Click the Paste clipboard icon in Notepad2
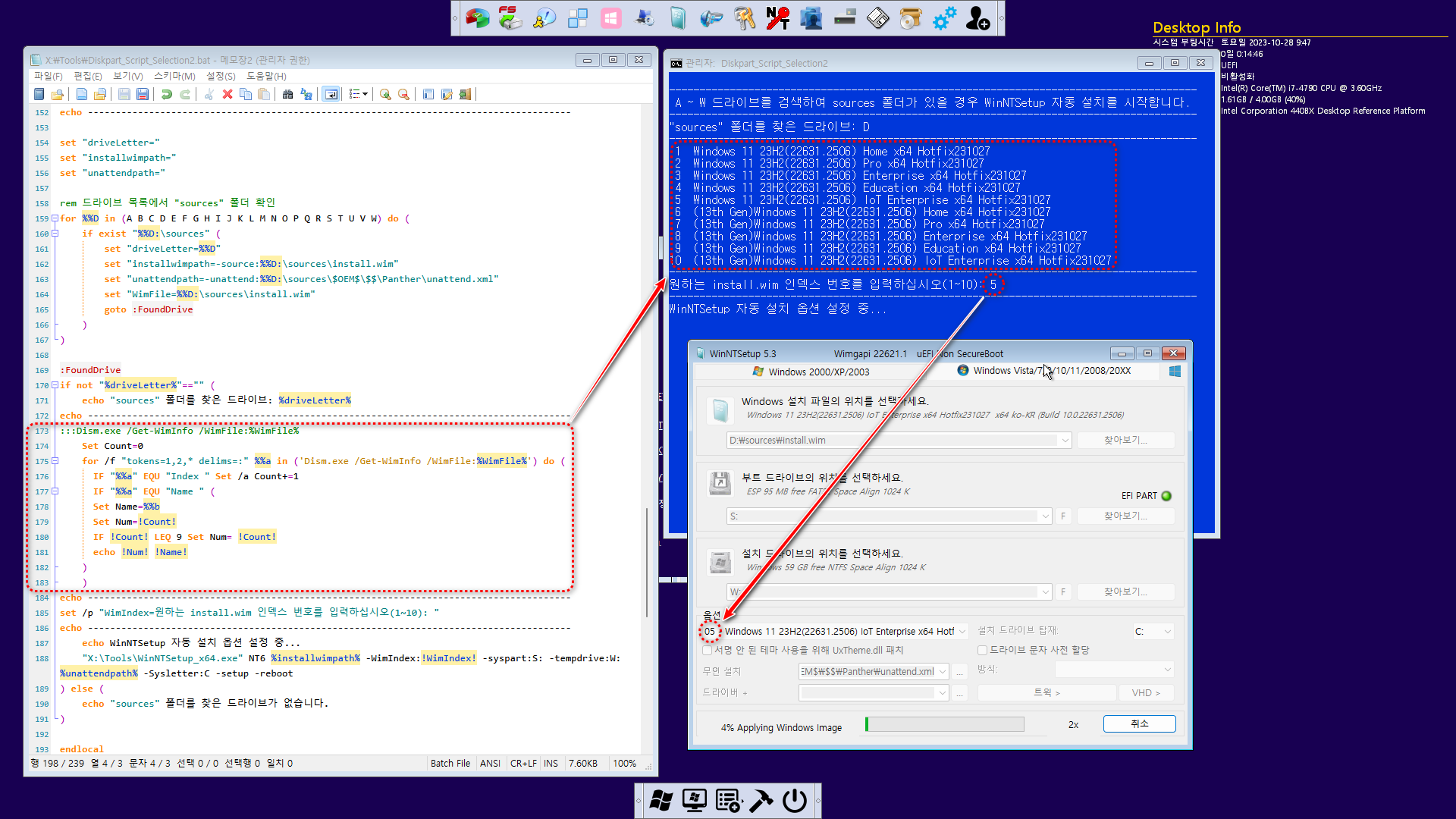 click(x=263, y=94)
